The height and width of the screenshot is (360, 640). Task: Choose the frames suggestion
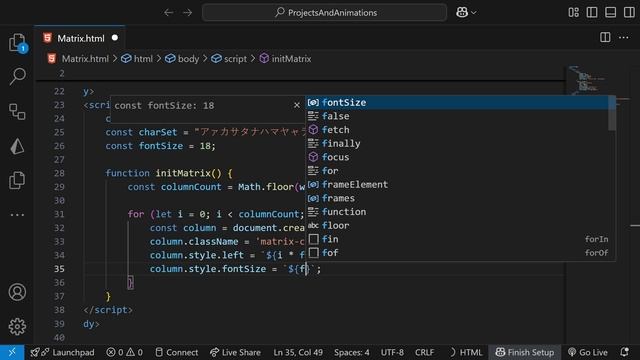tap(457, 198)
